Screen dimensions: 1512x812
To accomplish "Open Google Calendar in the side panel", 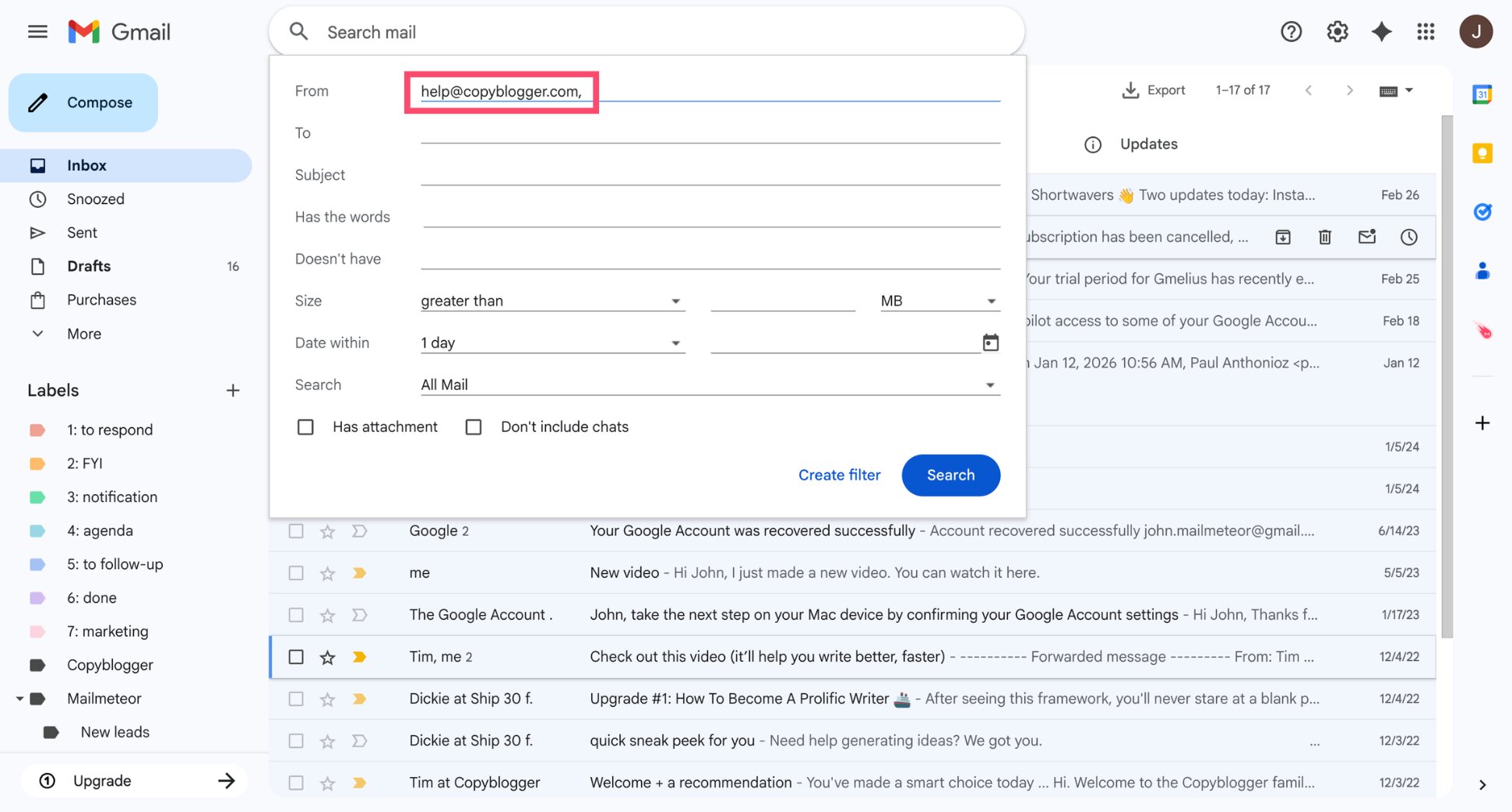I will click(1482, 93).
